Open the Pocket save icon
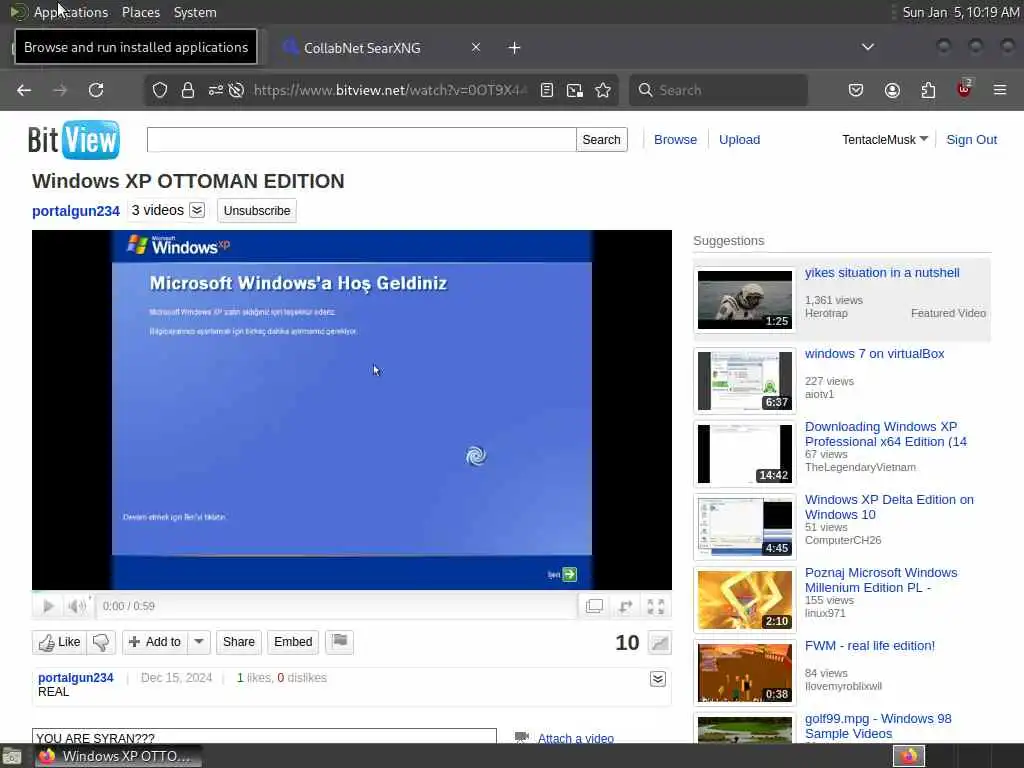The height and width of the screenshot is (768, 1024). coord(856,90)
